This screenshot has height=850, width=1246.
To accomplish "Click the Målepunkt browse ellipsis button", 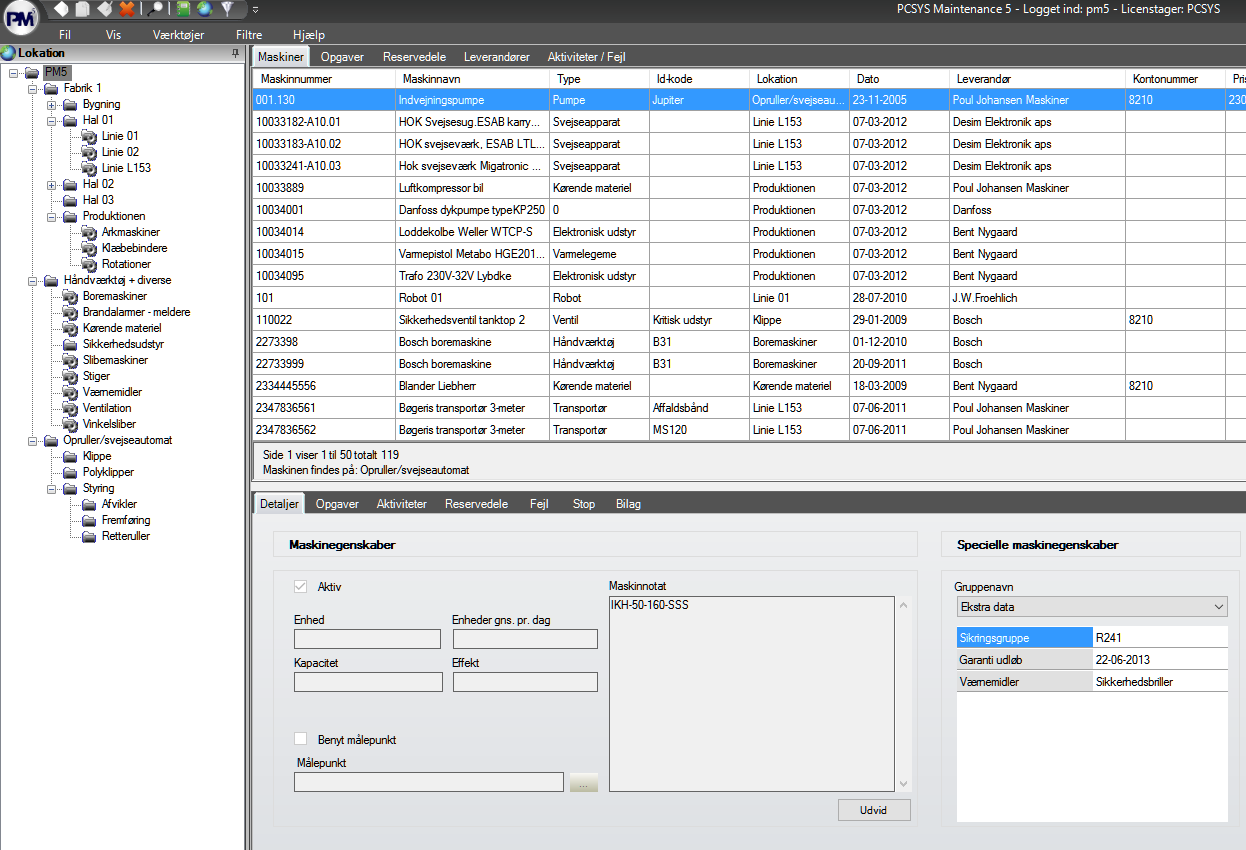I will coord(583,783).
